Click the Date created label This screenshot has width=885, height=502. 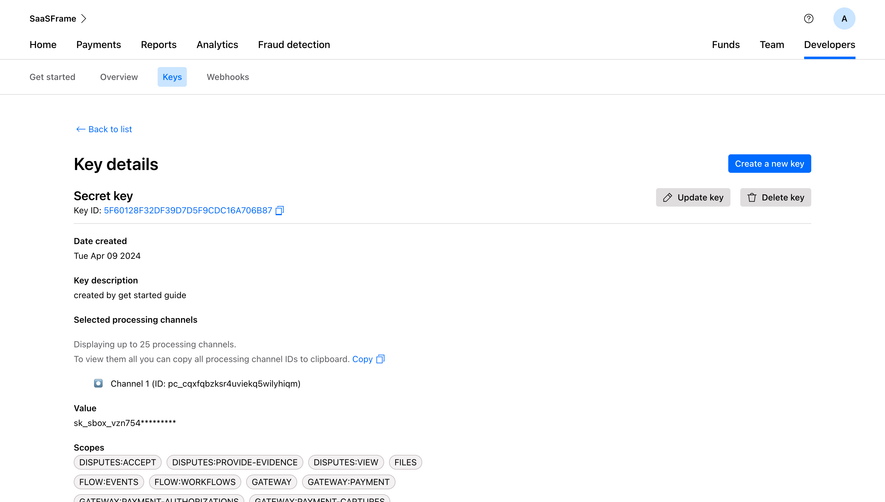tap(100, 241)
